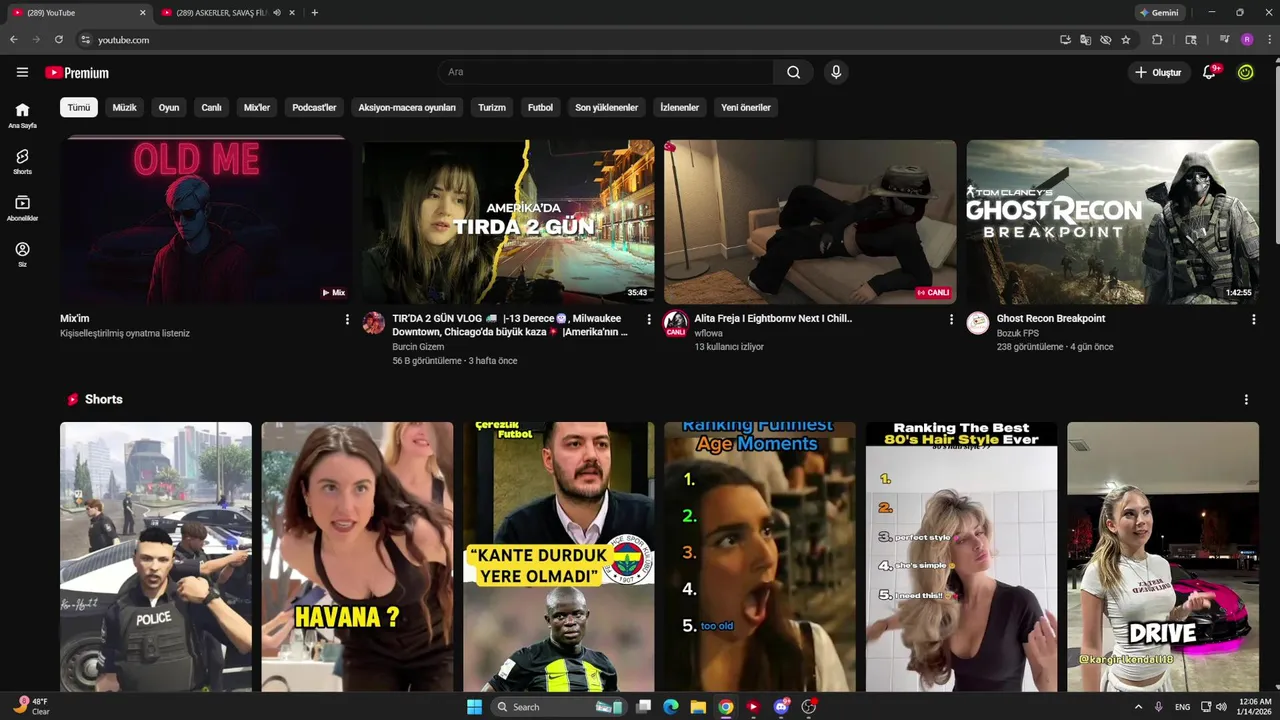Open more options for TIR'DA 2 GÜN VLOG
Screen dimensions: 1280x720
click(649, 319)
